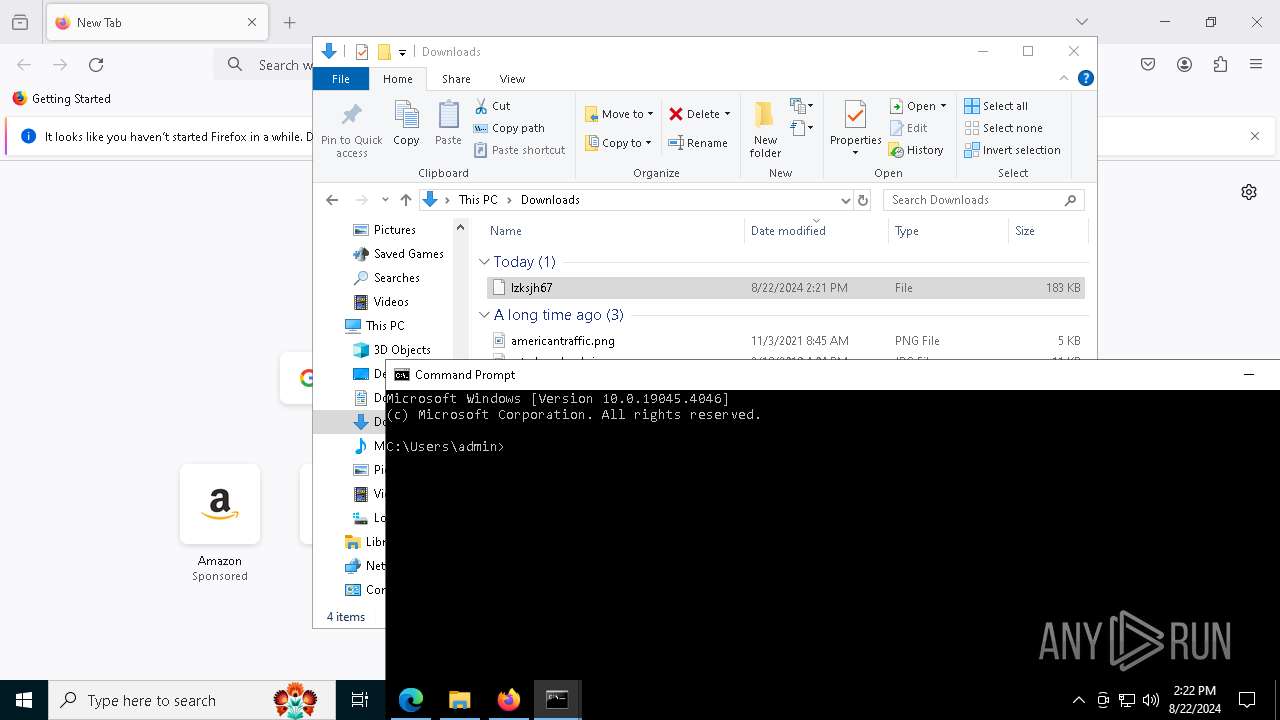Switch to the View ribbon tab
Screen dimensions: 1280x720
point(512,79)
